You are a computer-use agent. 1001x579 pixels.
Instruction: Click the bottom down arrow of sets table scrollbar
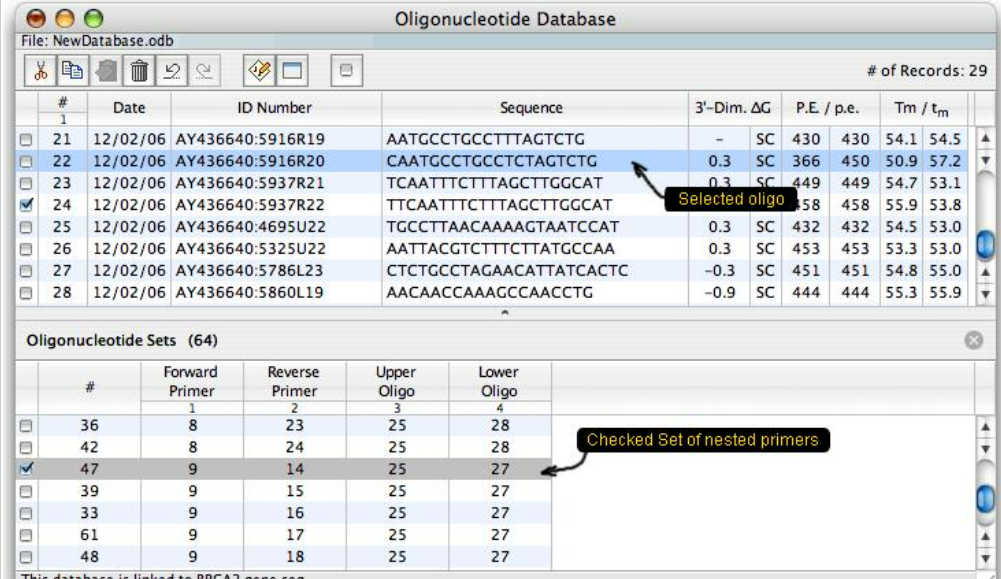[x=985, y=558]
